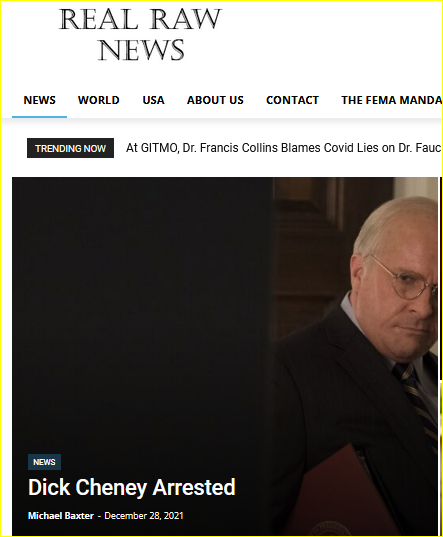Image resolution: width=443 pixels, height=537 pixels.
Task: View author Michael Baxter's page
Action: click(61, 516)
